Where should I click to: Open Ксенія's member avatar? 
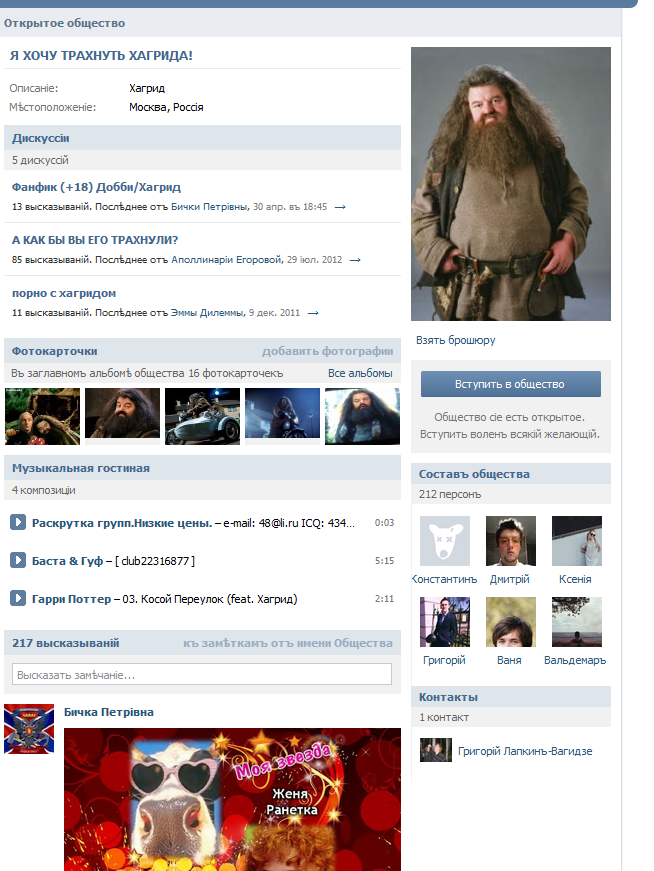coord(577,540)
